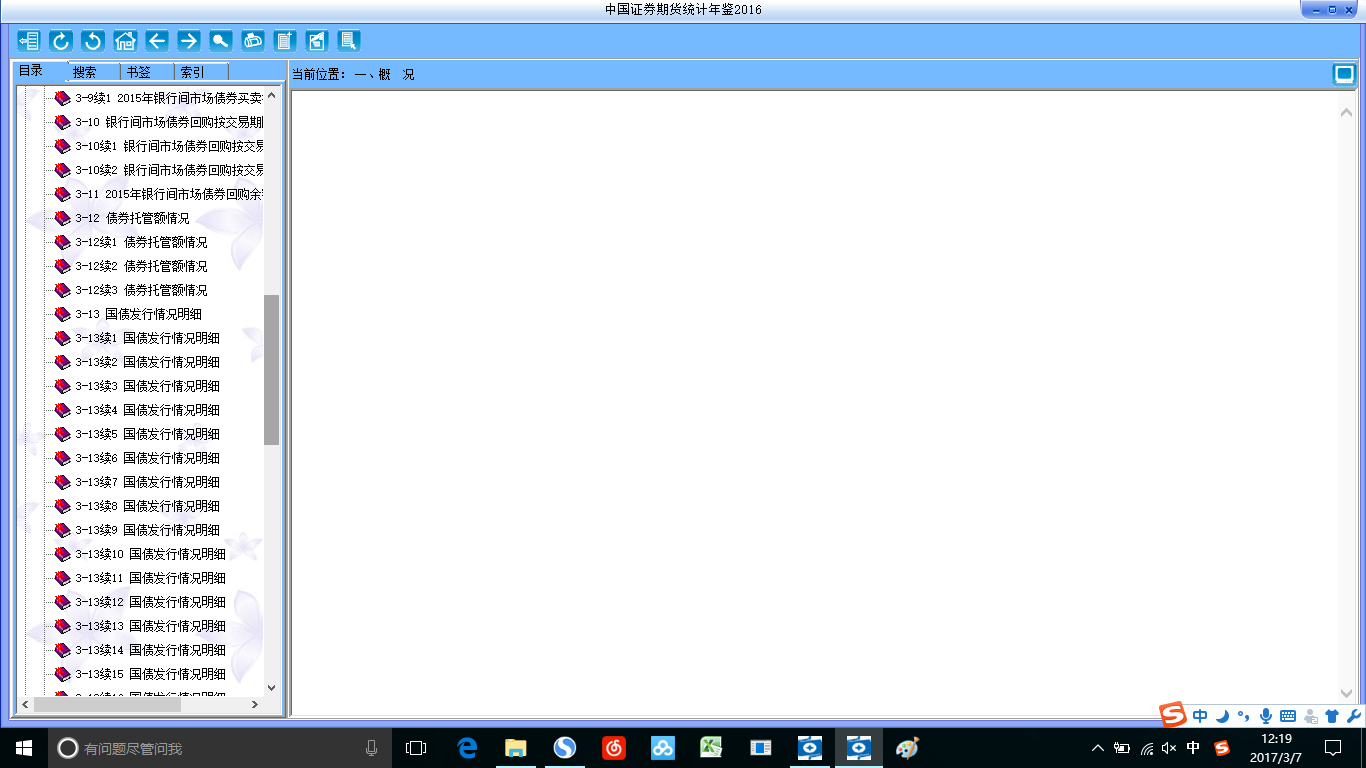This screenshot has width=1366, height=768.
Task: Open voice input via the IME microphone icon
Action: tap(1265, 716)
